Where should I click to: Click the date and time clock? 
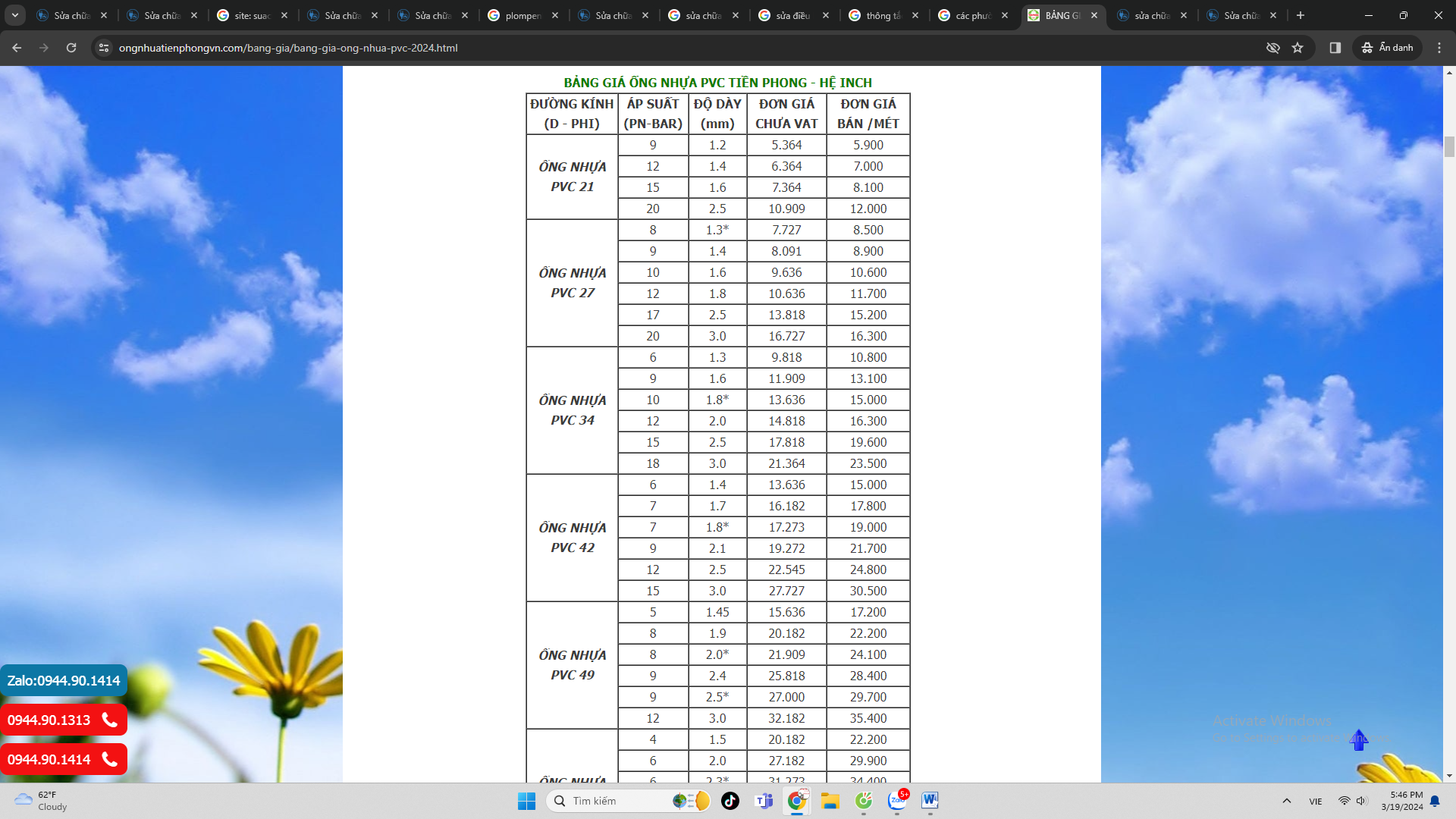(1401, 801)
